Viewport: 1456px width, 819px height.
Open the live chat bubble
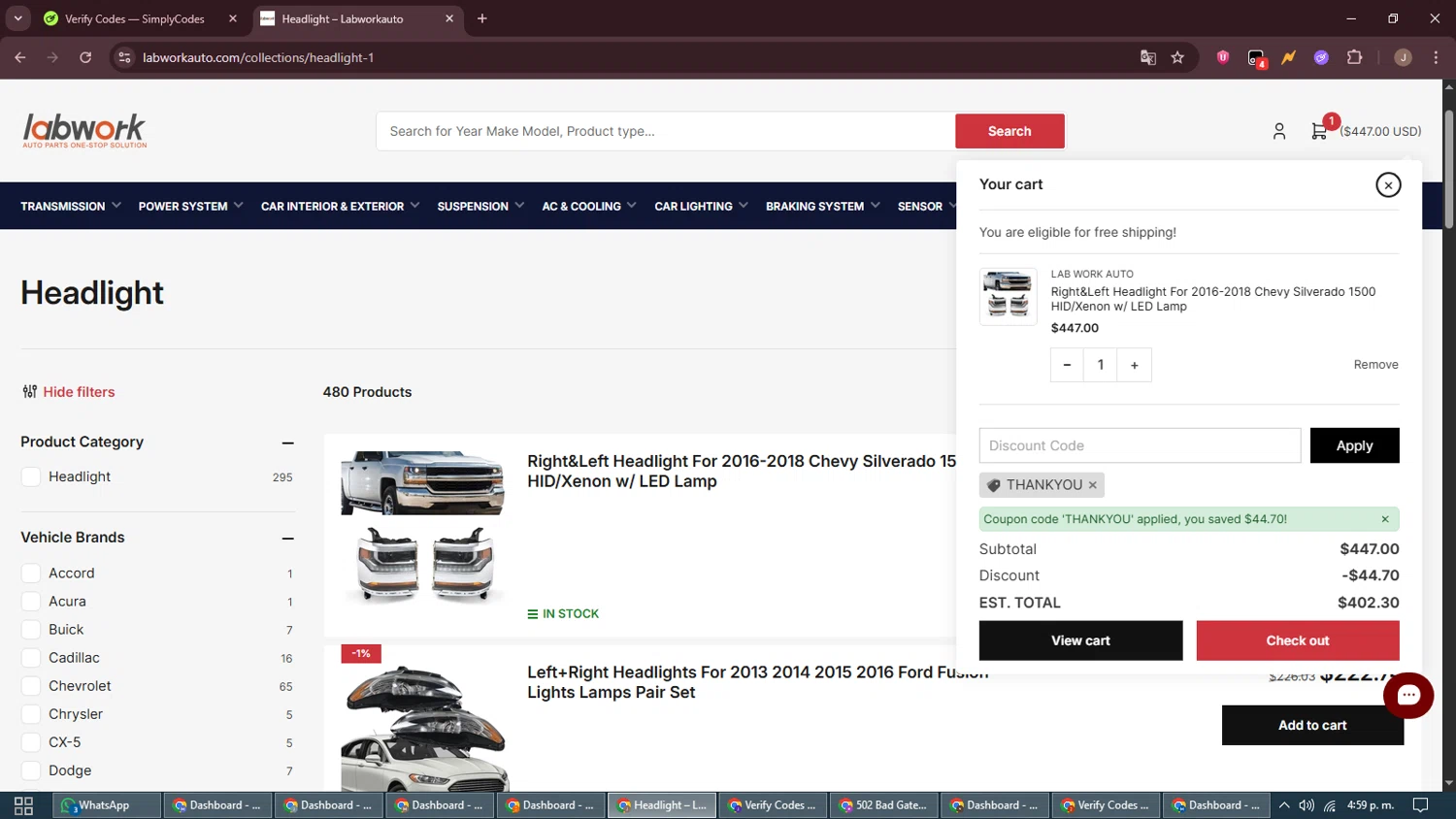tap(1408, 695)
